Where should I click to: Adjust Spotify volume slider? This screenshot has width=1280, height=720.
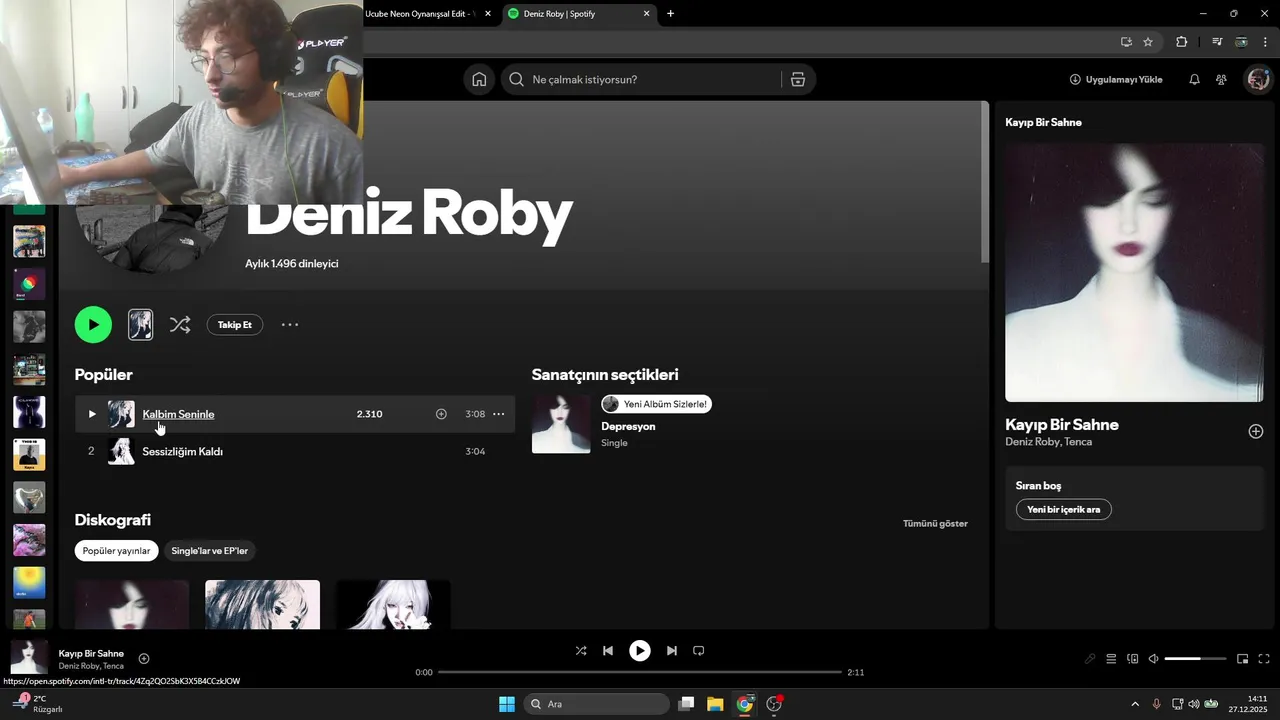[1195, 659]
